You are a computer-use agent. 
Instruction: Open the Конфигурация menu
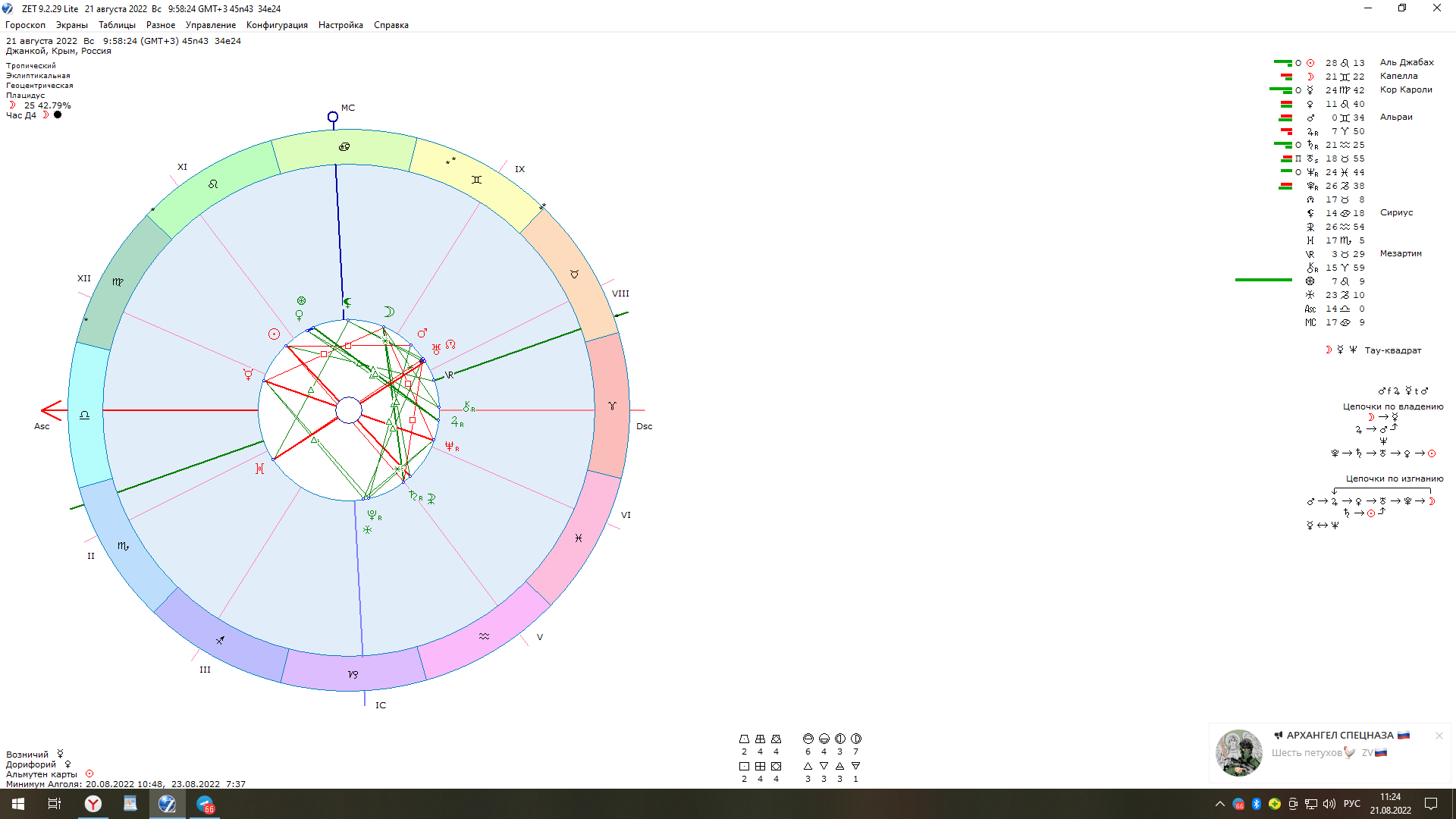point(277,25)
